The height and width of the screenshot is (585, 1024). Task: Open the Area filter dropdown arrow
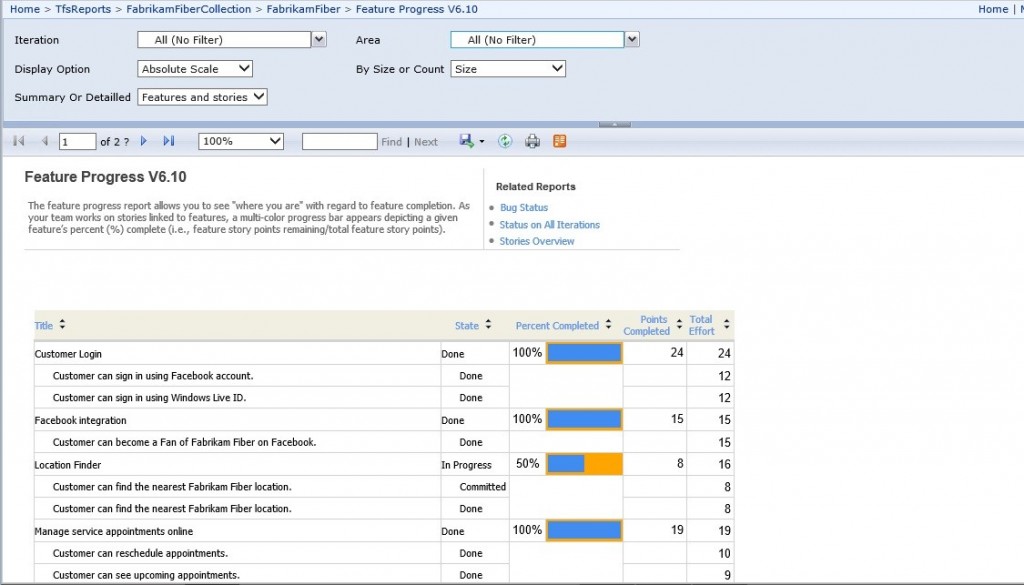click(632, 40)
